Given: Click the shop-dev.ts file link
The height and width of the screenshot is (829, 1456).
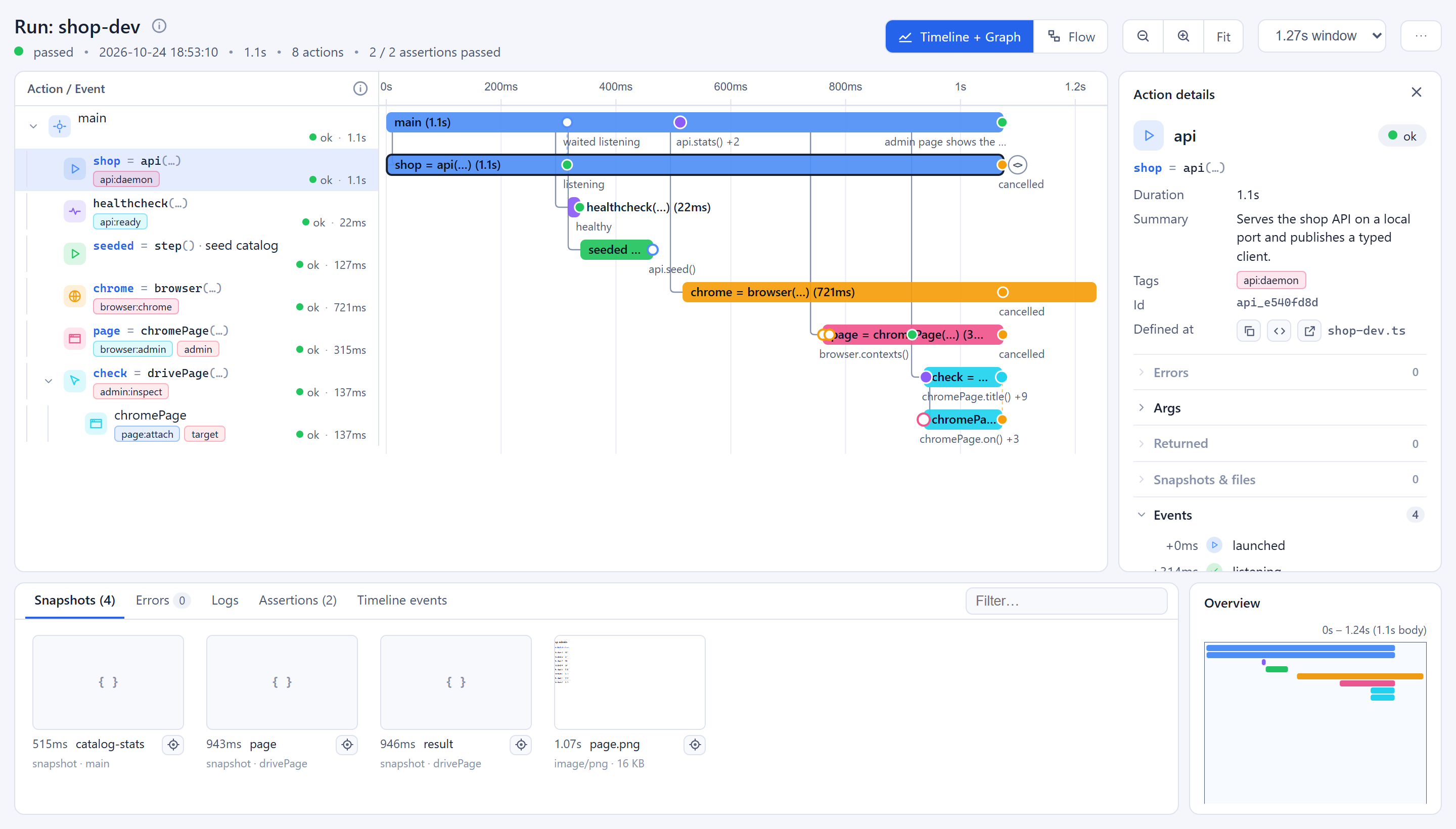Looking at the screenshot, I should [x=1366, y=331].
